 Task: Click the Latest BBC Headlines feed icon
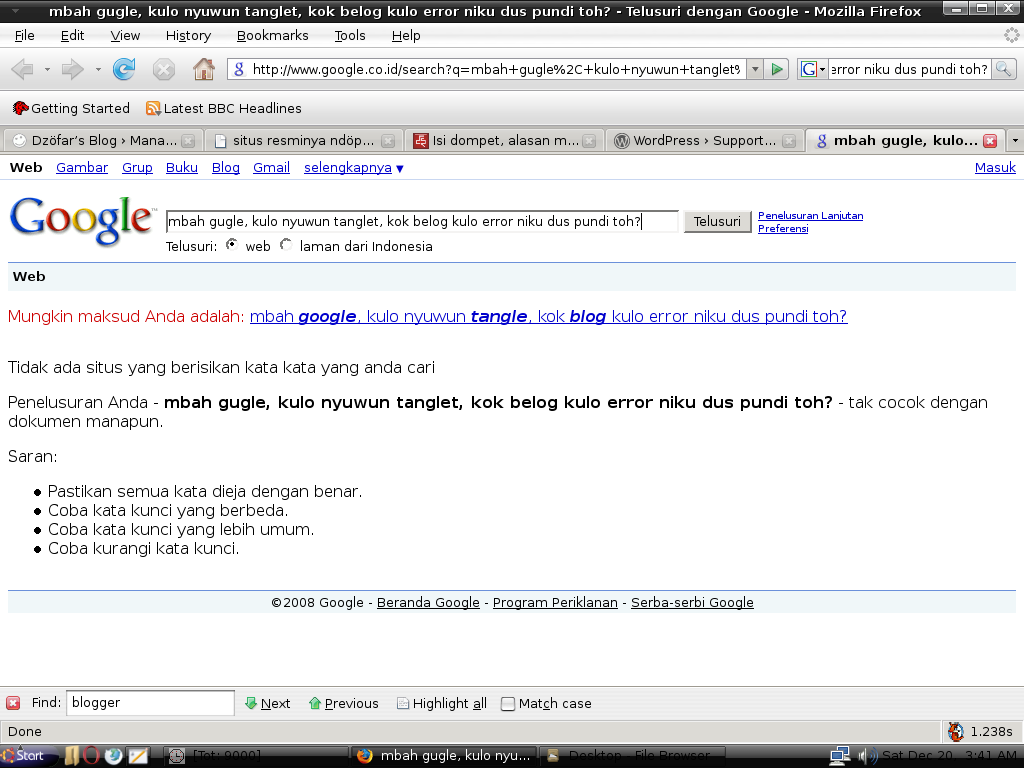click(153, 108)
